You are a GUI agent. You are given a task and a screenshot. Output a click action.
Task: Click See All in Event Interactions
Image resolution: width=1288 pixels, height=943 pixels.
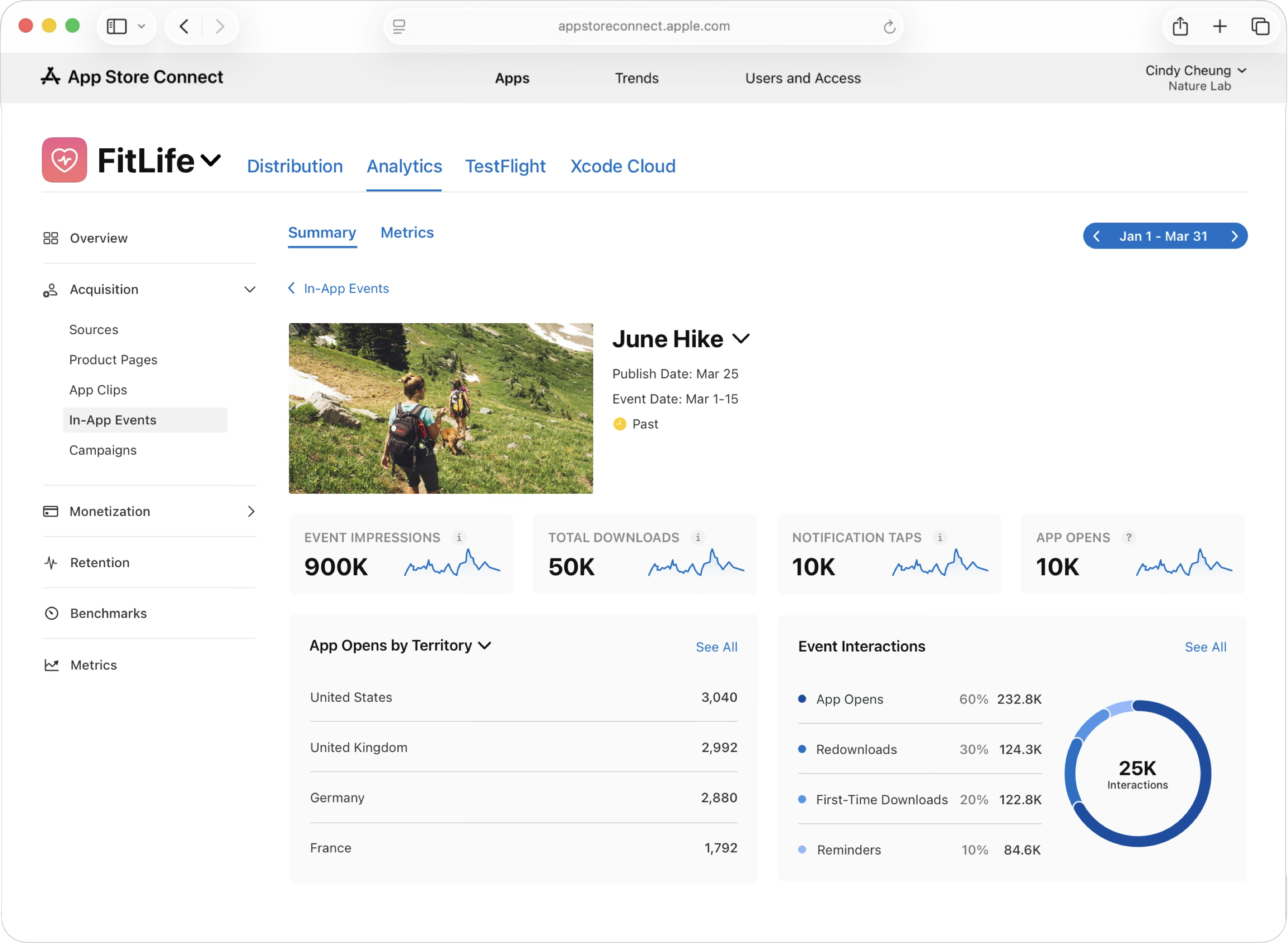pyautogui.click(x=1205, y=647)
